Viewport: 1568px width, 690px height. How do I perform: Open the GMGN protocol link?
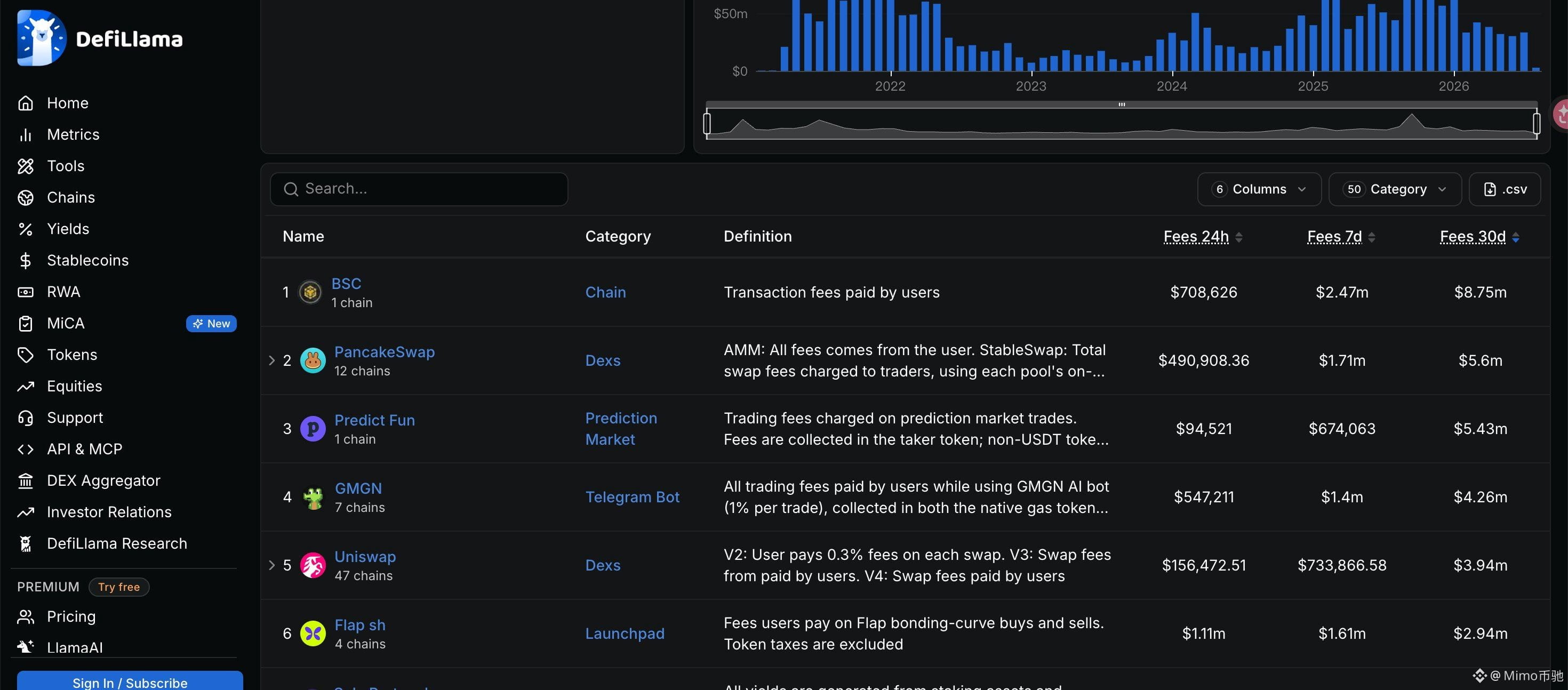click(x=358, y=488)
